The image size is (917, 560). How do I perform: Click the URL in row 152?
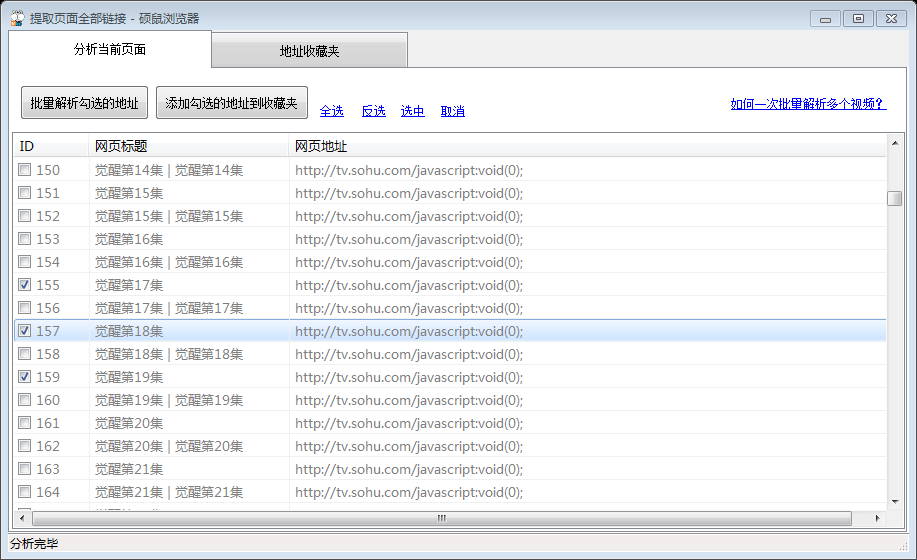[409, 216]
